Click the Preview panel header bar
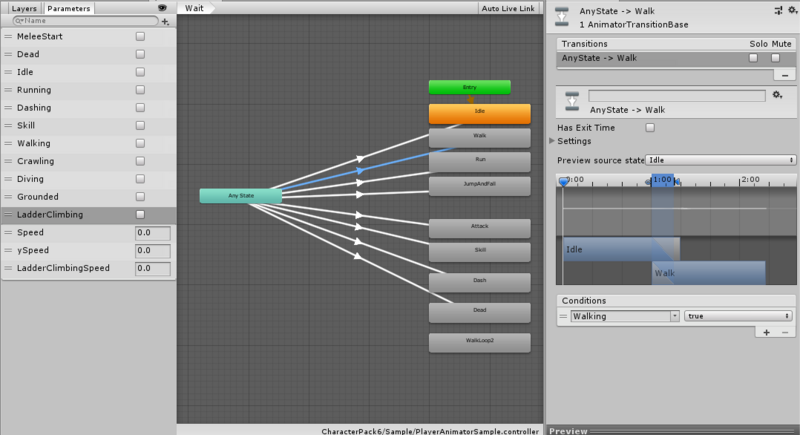The width and height of the screenshot is (800, 435). tap(672, 430)
